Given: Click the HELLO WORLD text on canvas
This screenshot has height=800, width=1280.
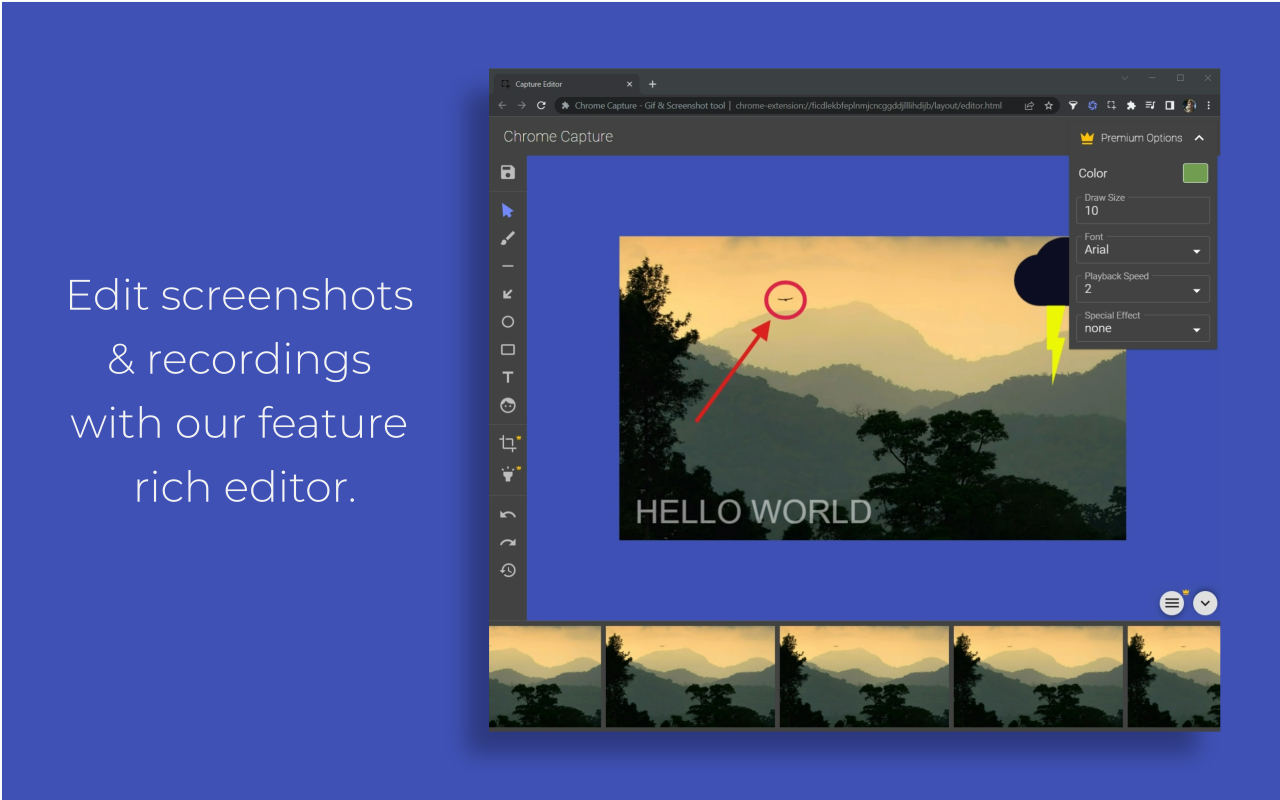Looking at the screenshot, I should coord(753,512).
